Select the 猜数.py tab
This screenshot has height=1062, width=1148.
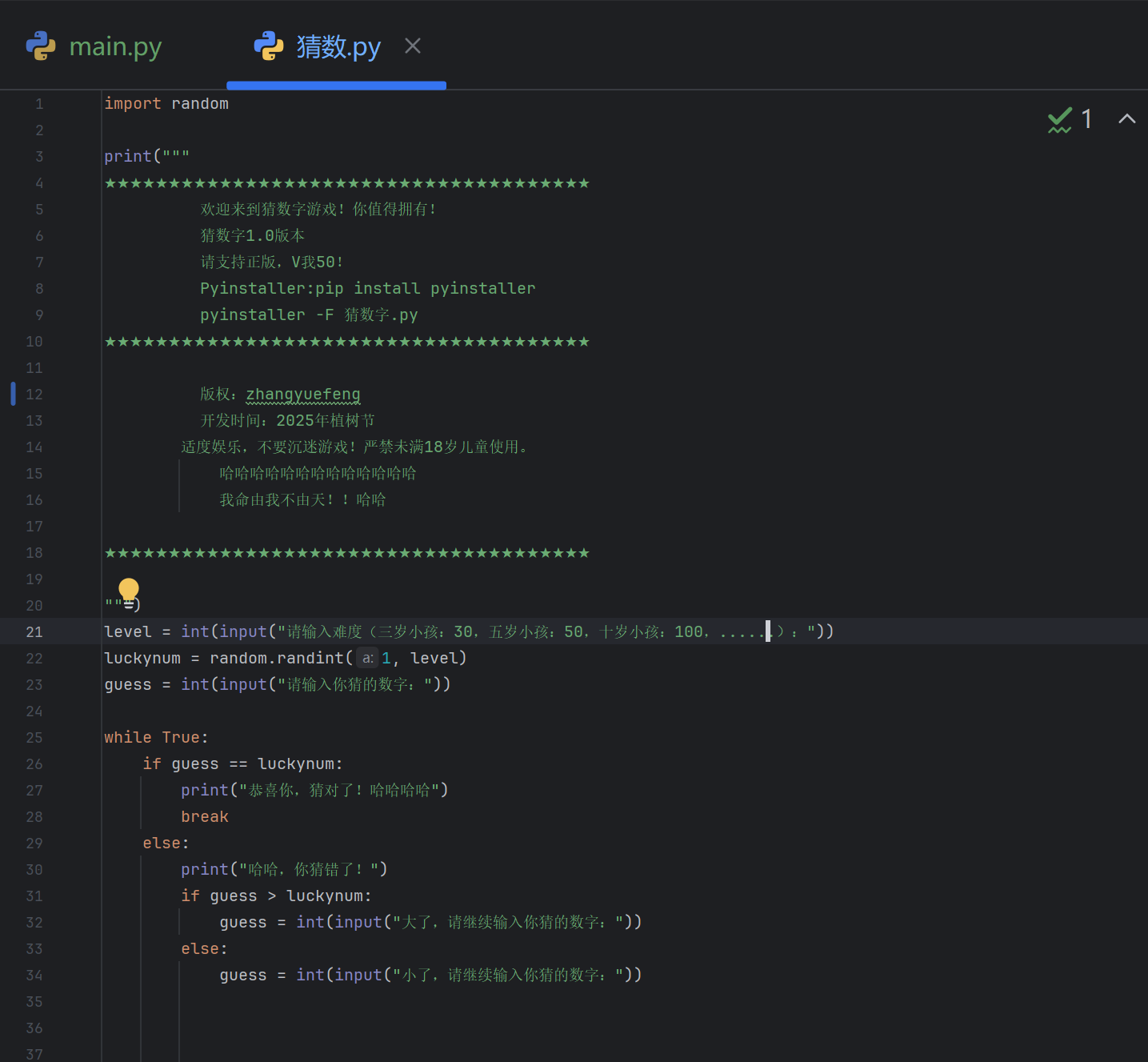338,46
